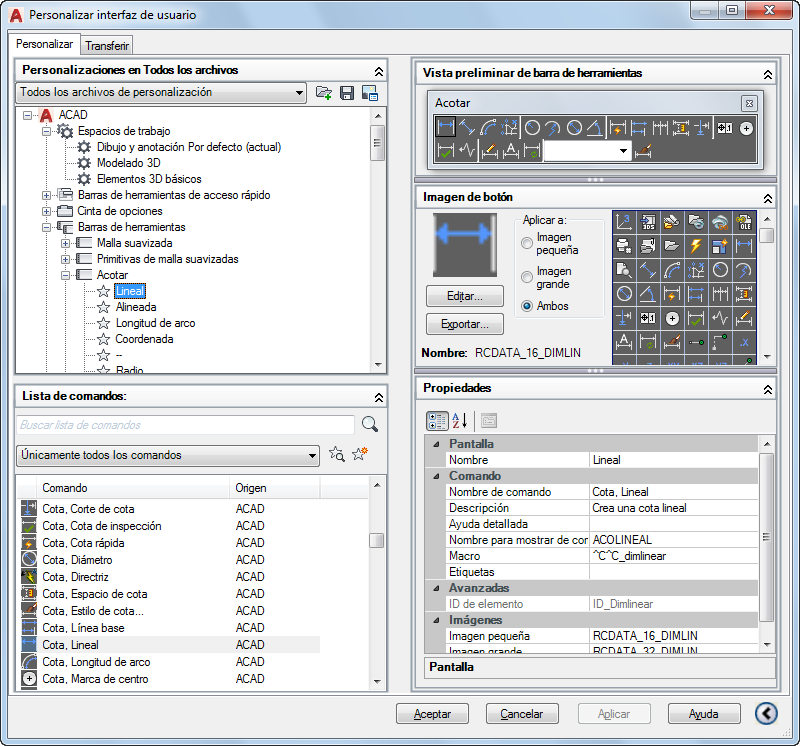Click the Exportar... button

click(465, 324)
